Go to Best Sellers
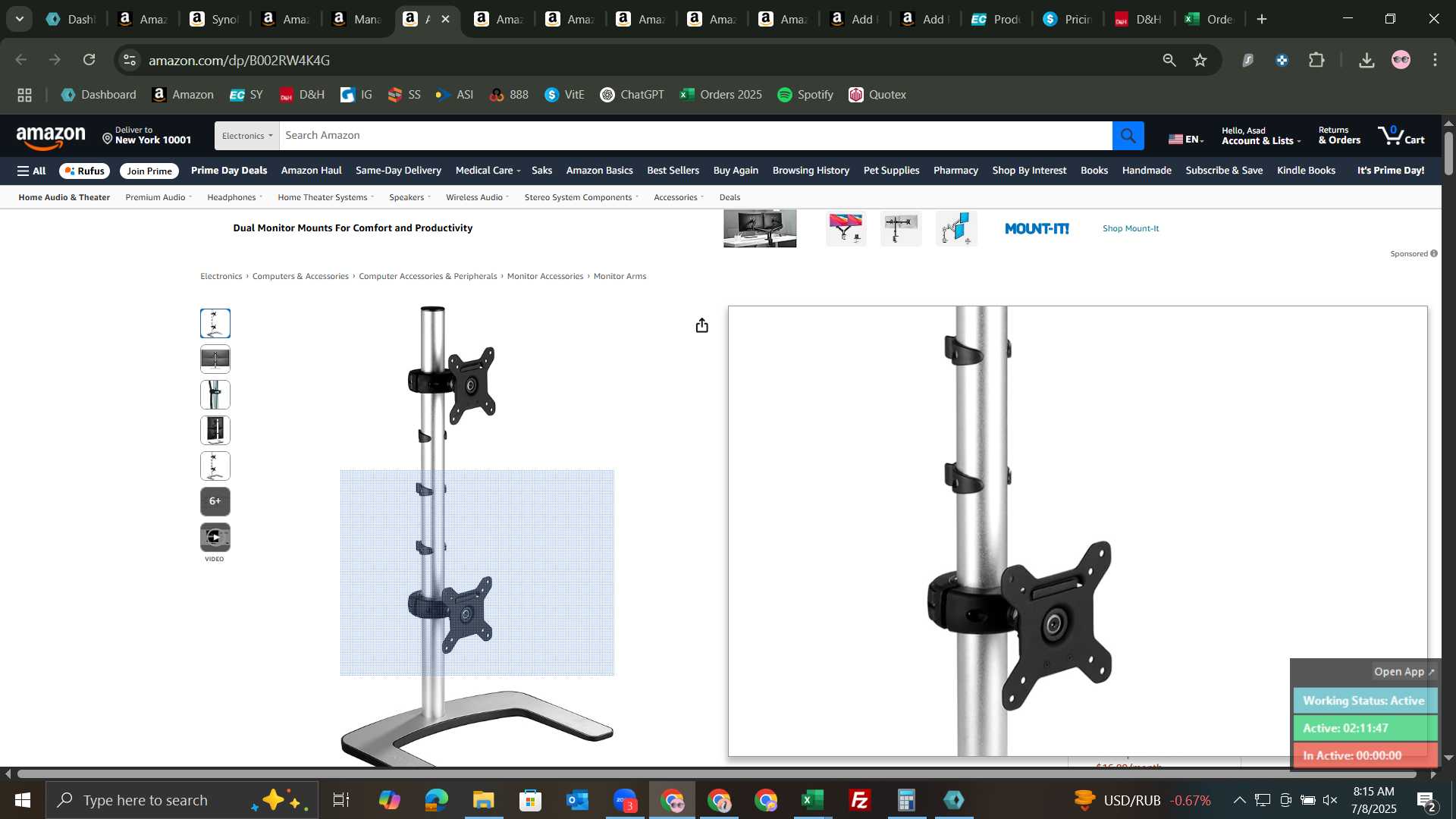 tap(673, 171)
